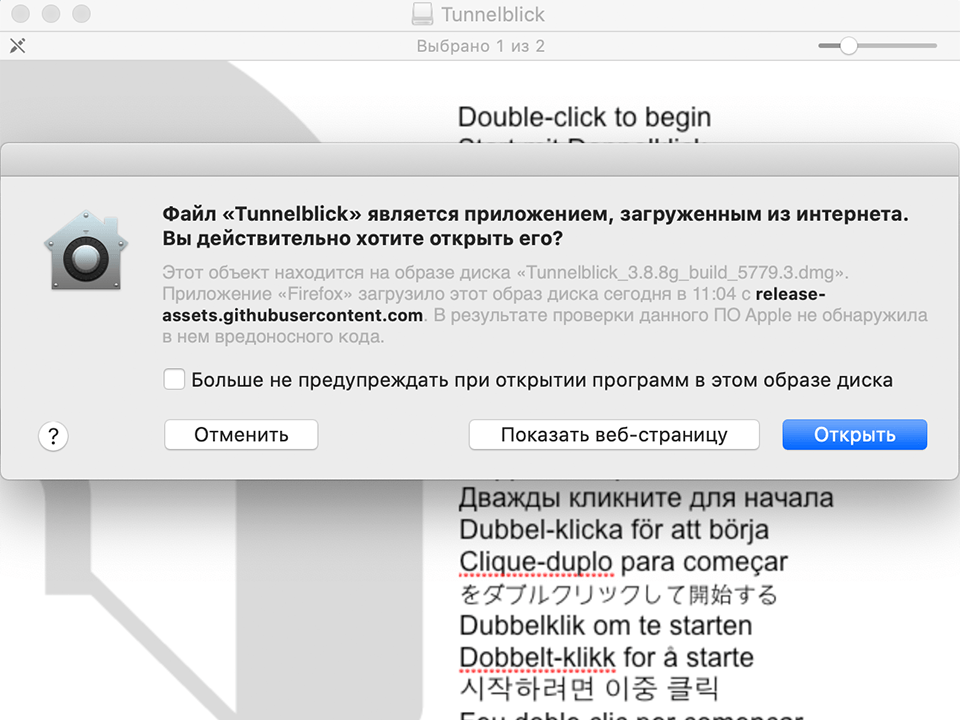Image resolution: width=960 pixels, height=720 pixels.
Task: Open help via the question mark icon
Action: 52,436
